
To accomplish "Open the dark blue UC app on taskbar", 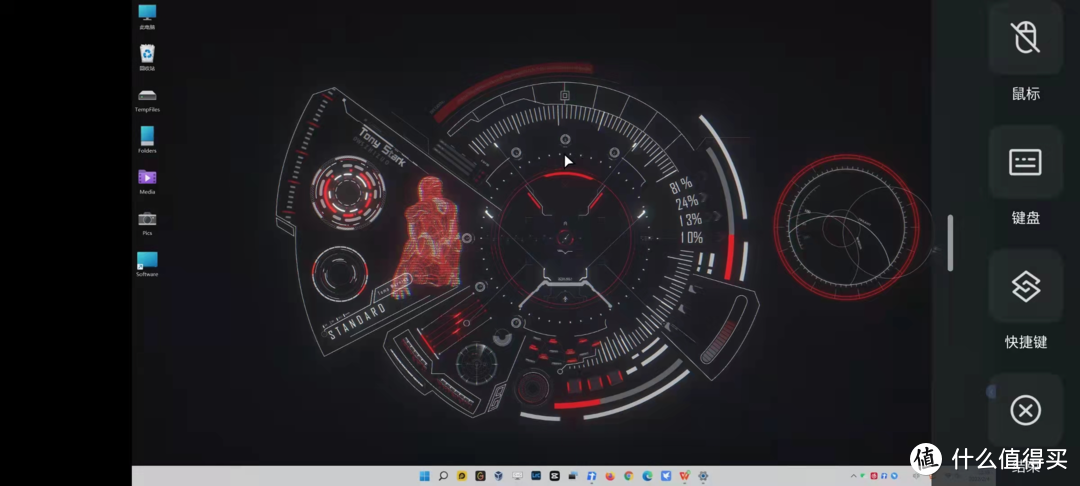I will point(536,476).
